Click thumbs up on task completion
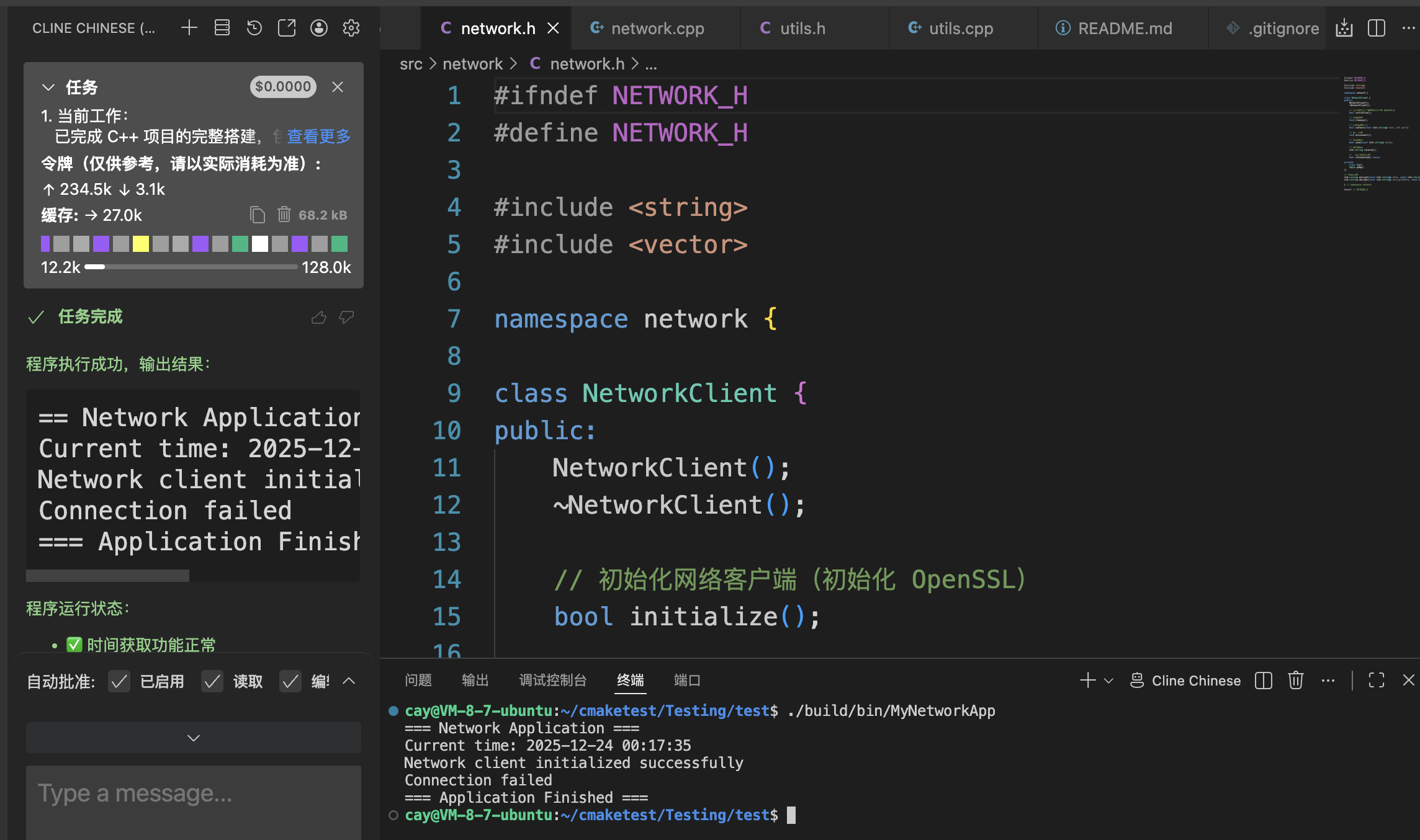 (x=318, y=318)
